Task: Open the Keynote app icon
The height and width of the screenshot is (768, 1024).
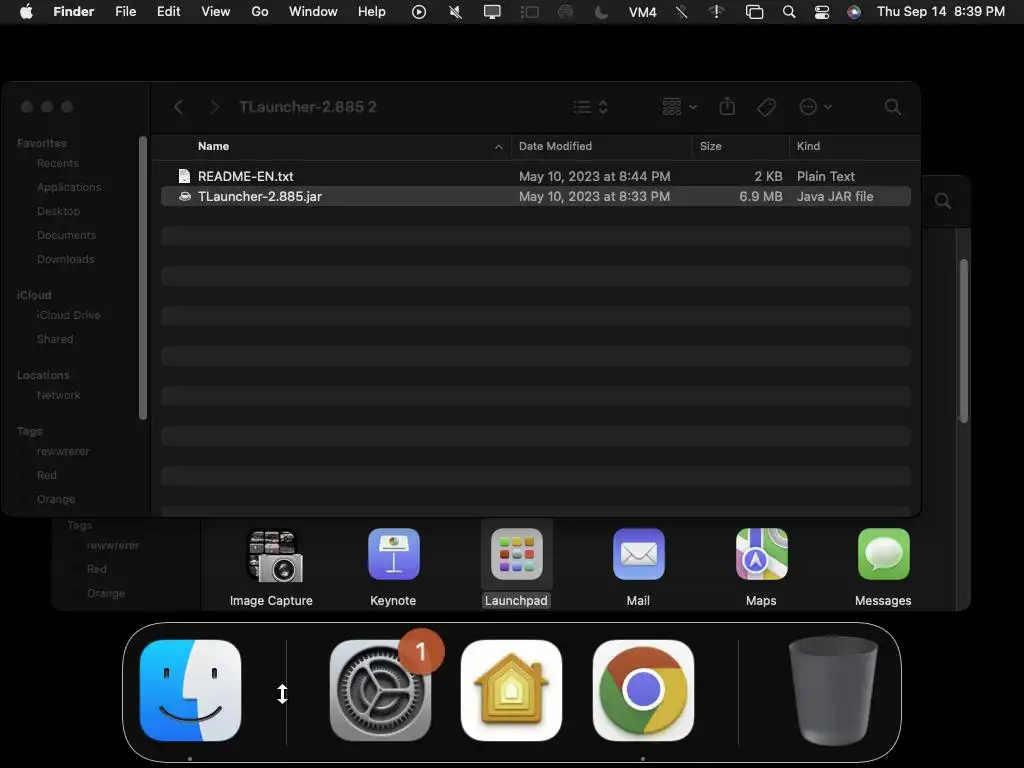Action: 394,554
